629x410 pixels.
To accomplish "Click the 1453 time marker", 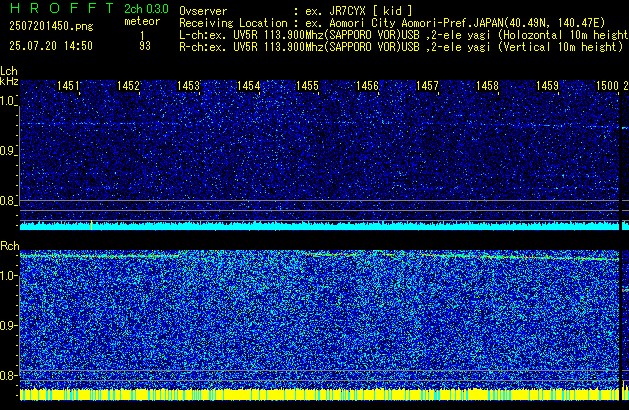I will coord(188,86).
